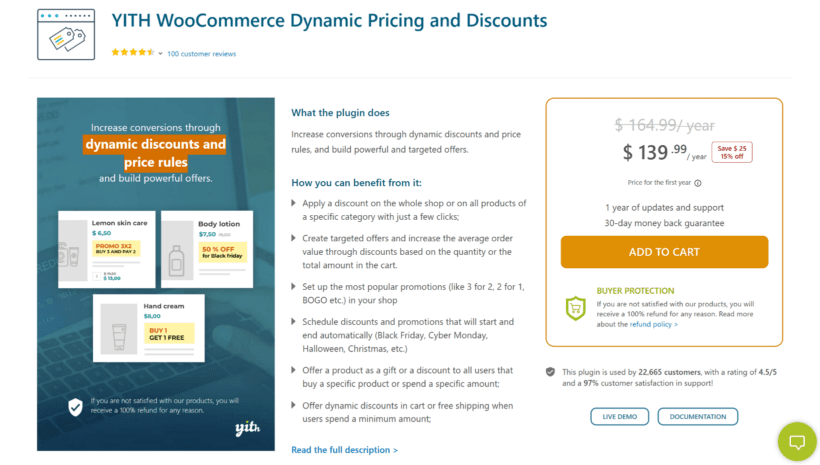820x465 pixels.
Task: Add the plugin to cart
Action: pos(664,252)
